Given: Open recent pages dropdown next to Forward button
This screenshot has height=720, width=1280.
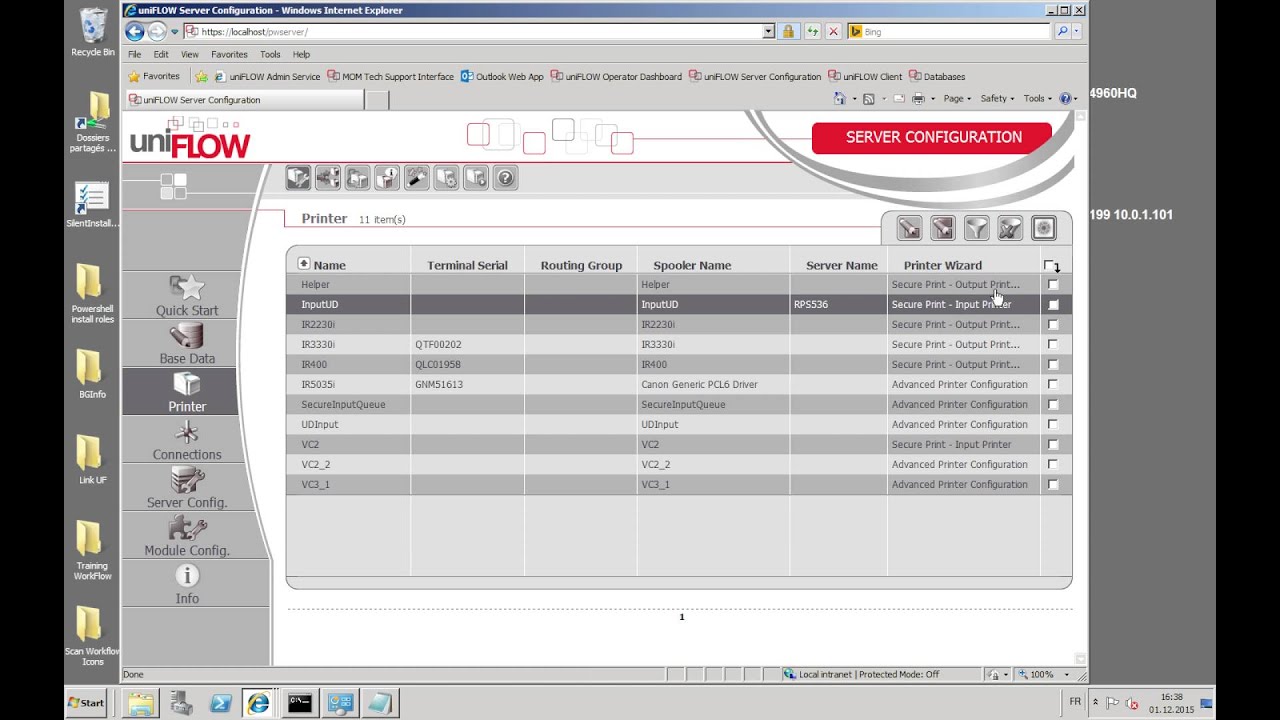Looking at the screenshot, I should [x=174, y=32].
